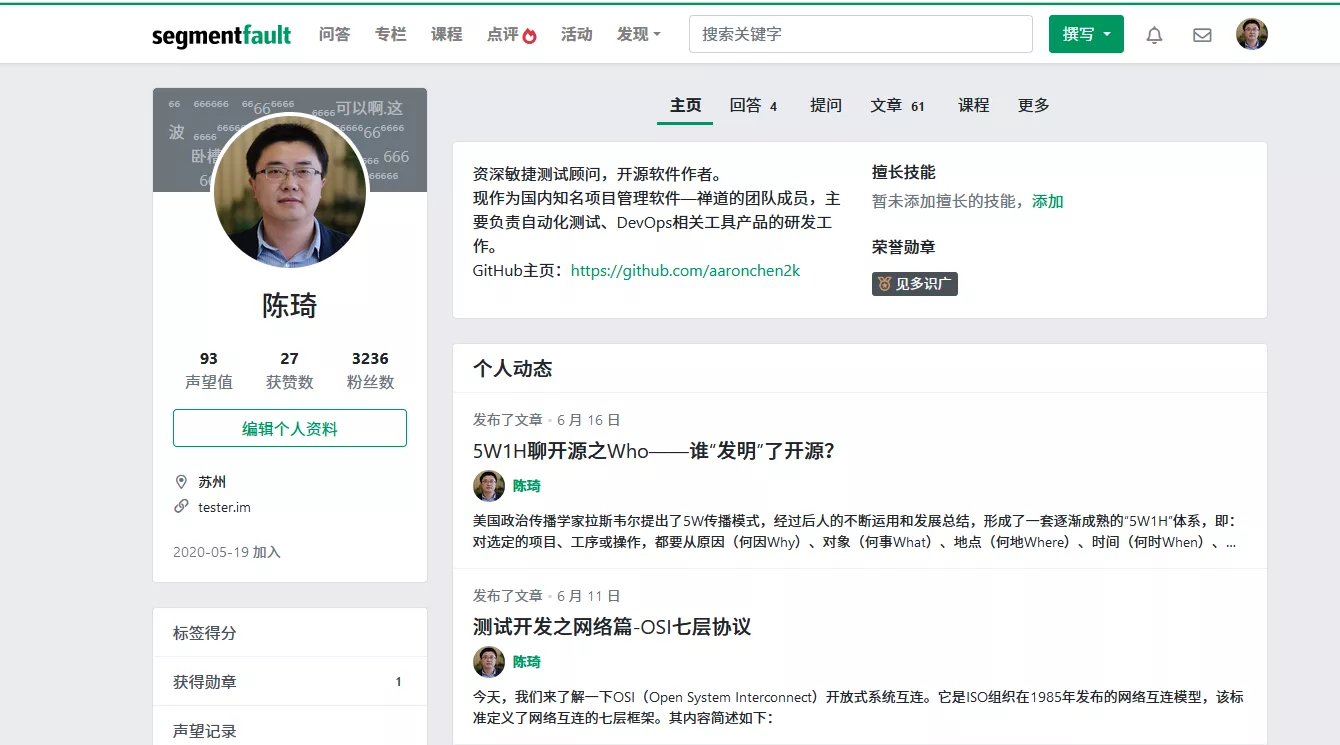Click the 6 月 11 日 post date
Image resolution: width=1340 pixels, height=745 pixels.
[589, 596]
